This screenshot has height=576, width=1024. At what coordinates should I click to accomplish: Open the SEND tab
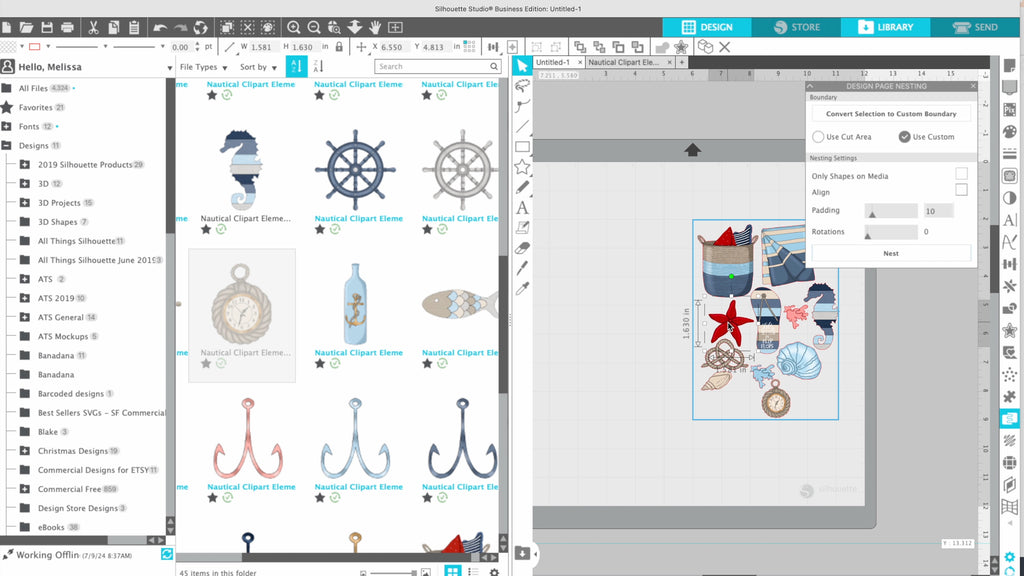[977, 27]
